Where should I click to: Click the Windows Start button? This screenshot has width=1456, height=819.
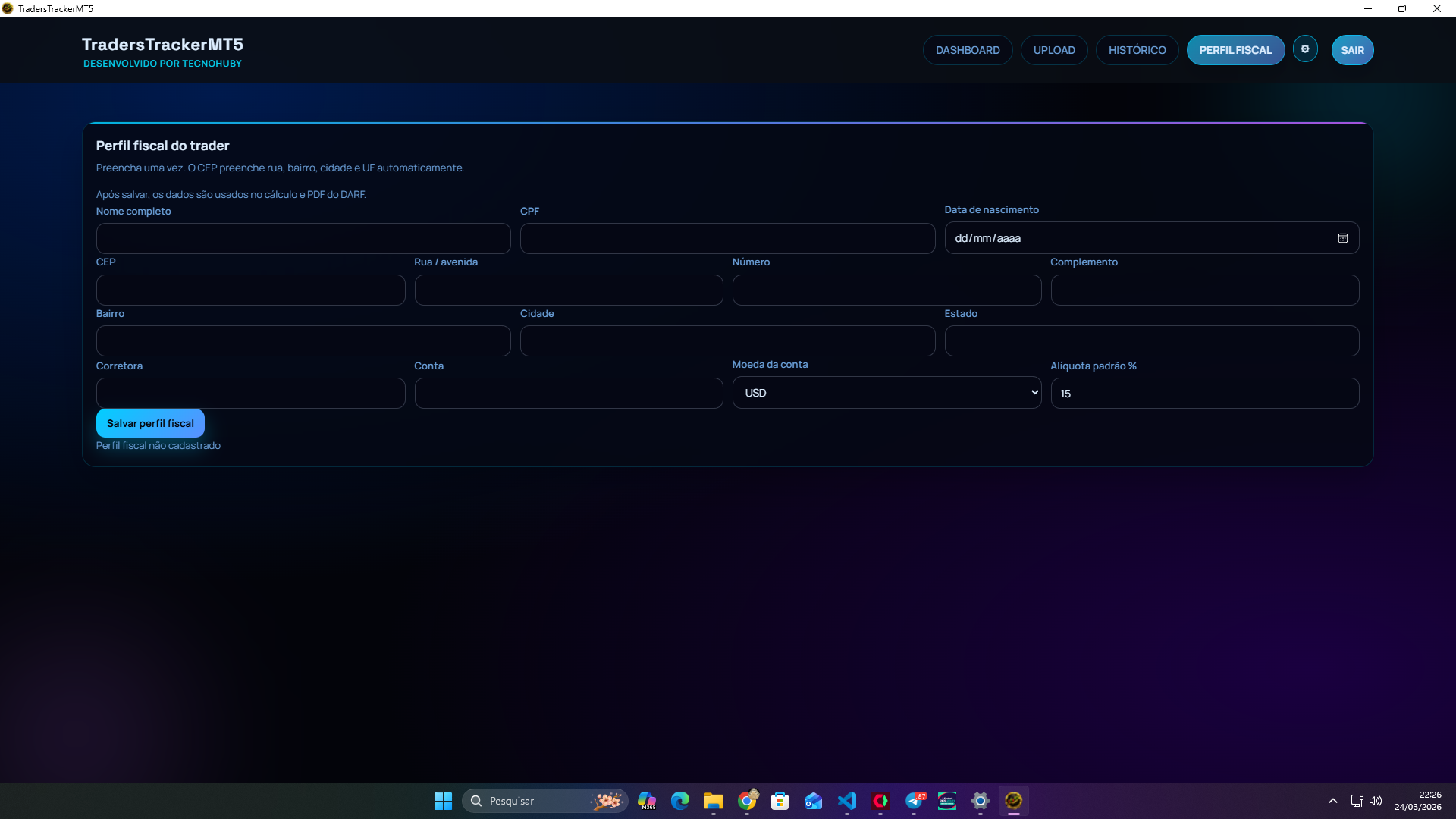coord(443,801)
